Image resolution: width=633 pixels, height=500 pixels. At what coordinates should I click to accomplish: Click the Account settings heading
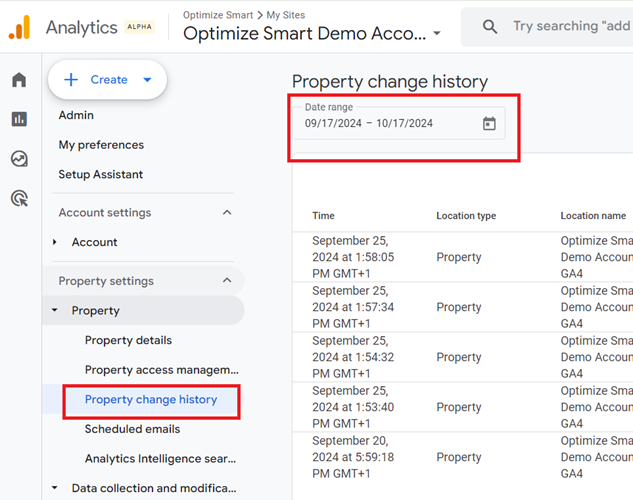105,213
